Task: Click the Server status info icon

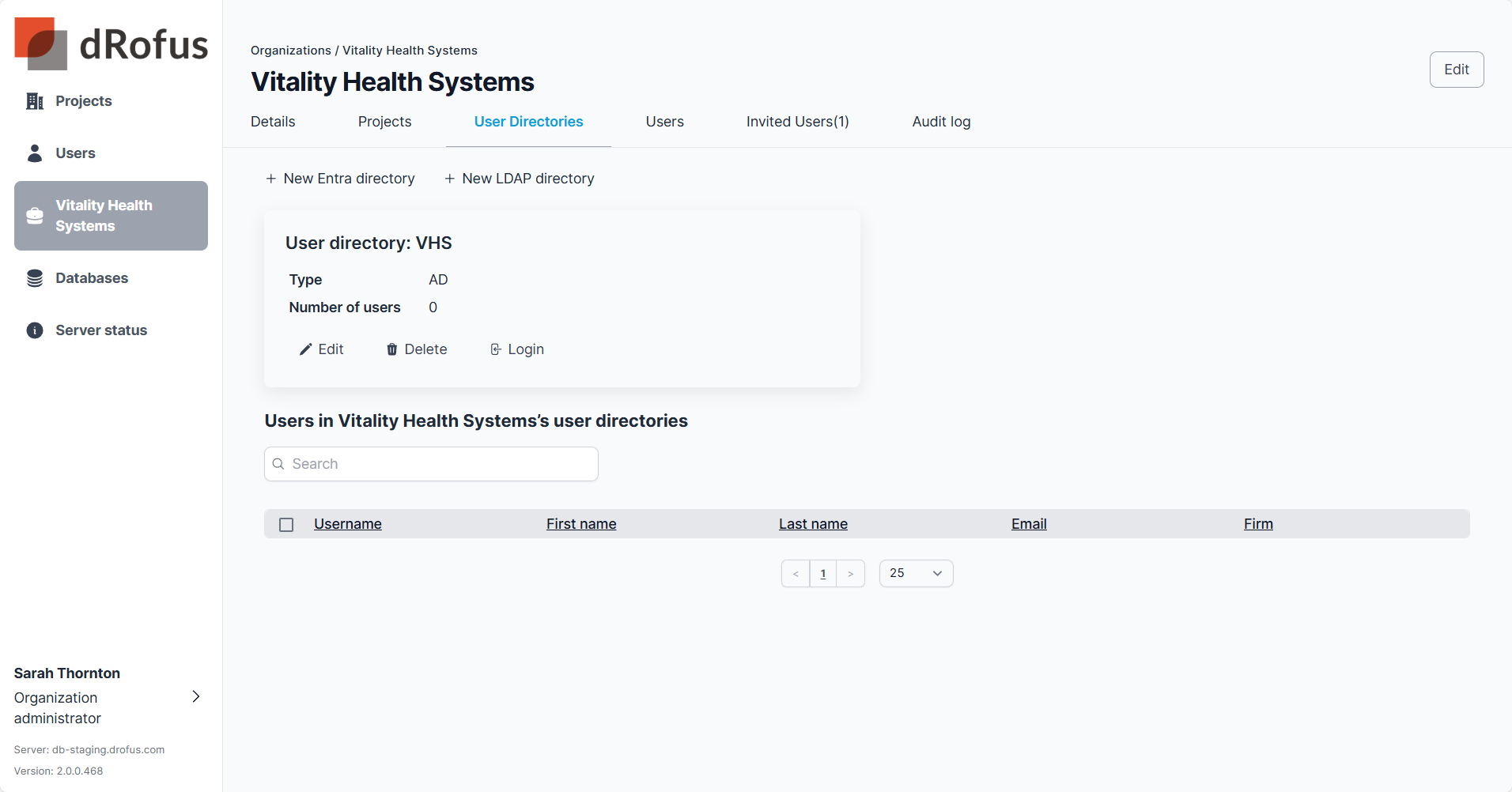Action: click(35, 330)
